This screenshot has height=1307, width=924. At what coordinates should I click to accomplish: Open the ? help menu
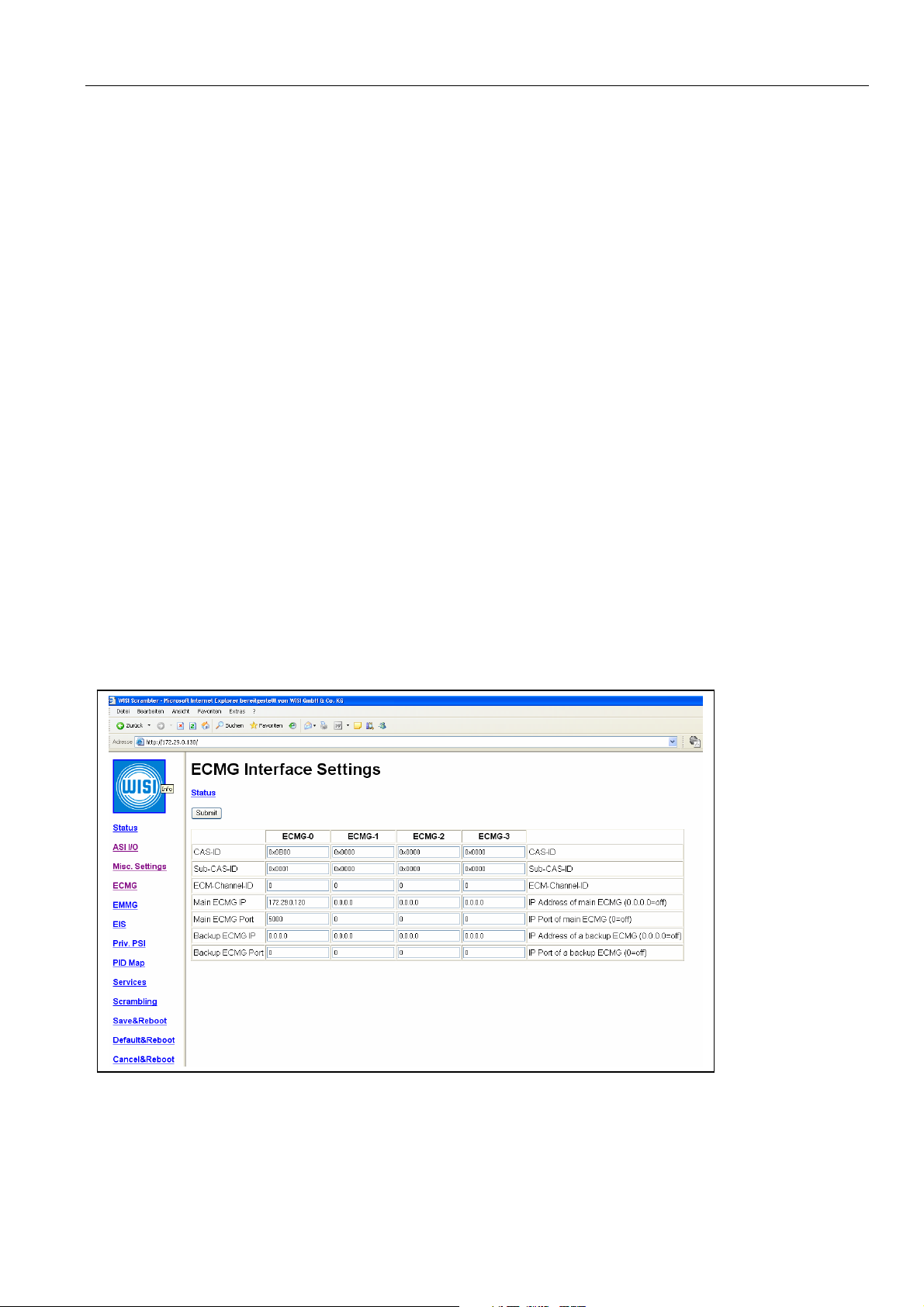254,711
